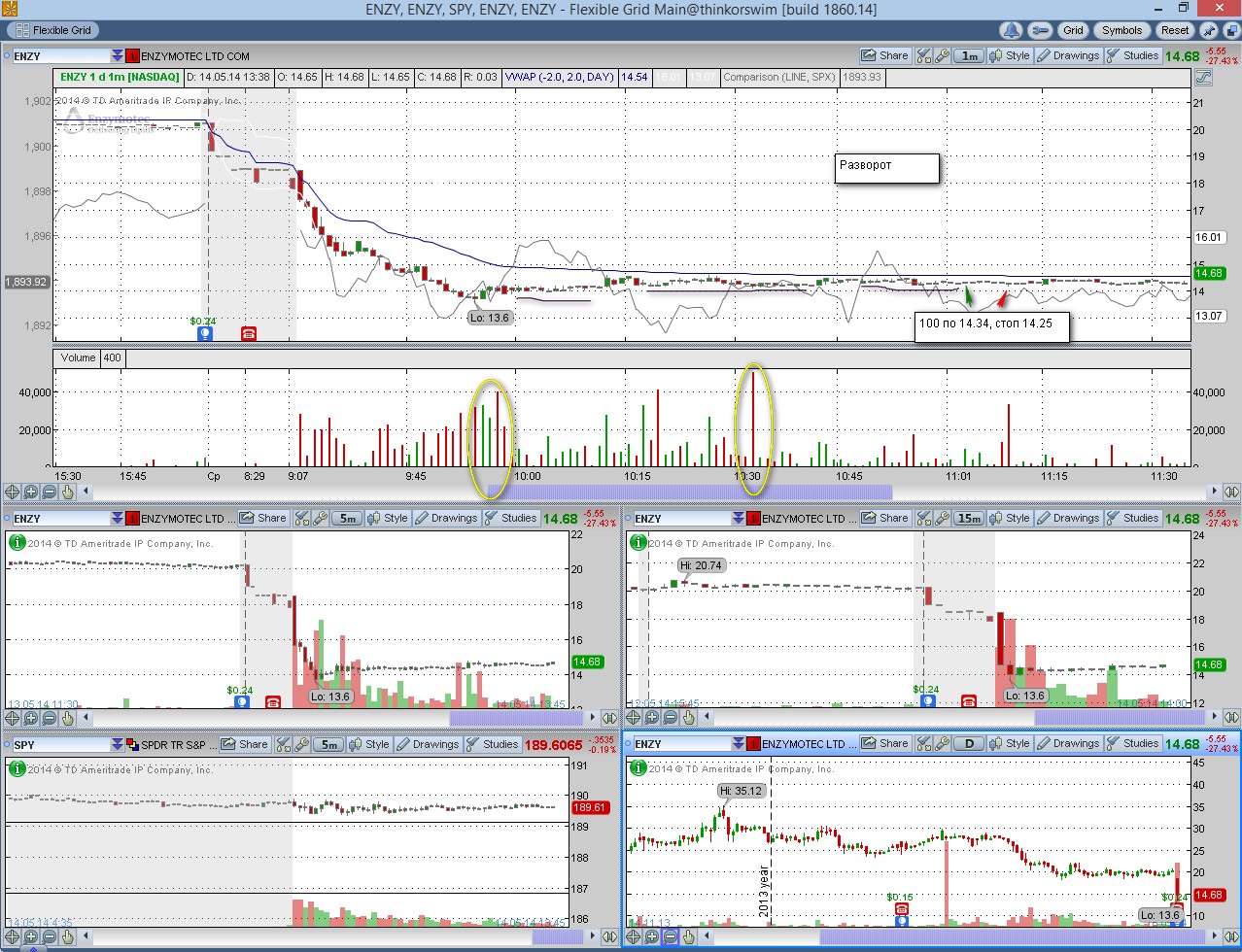
Task: Click the Comparison (LINE, SPX) study label
Action: click(778, 77)
